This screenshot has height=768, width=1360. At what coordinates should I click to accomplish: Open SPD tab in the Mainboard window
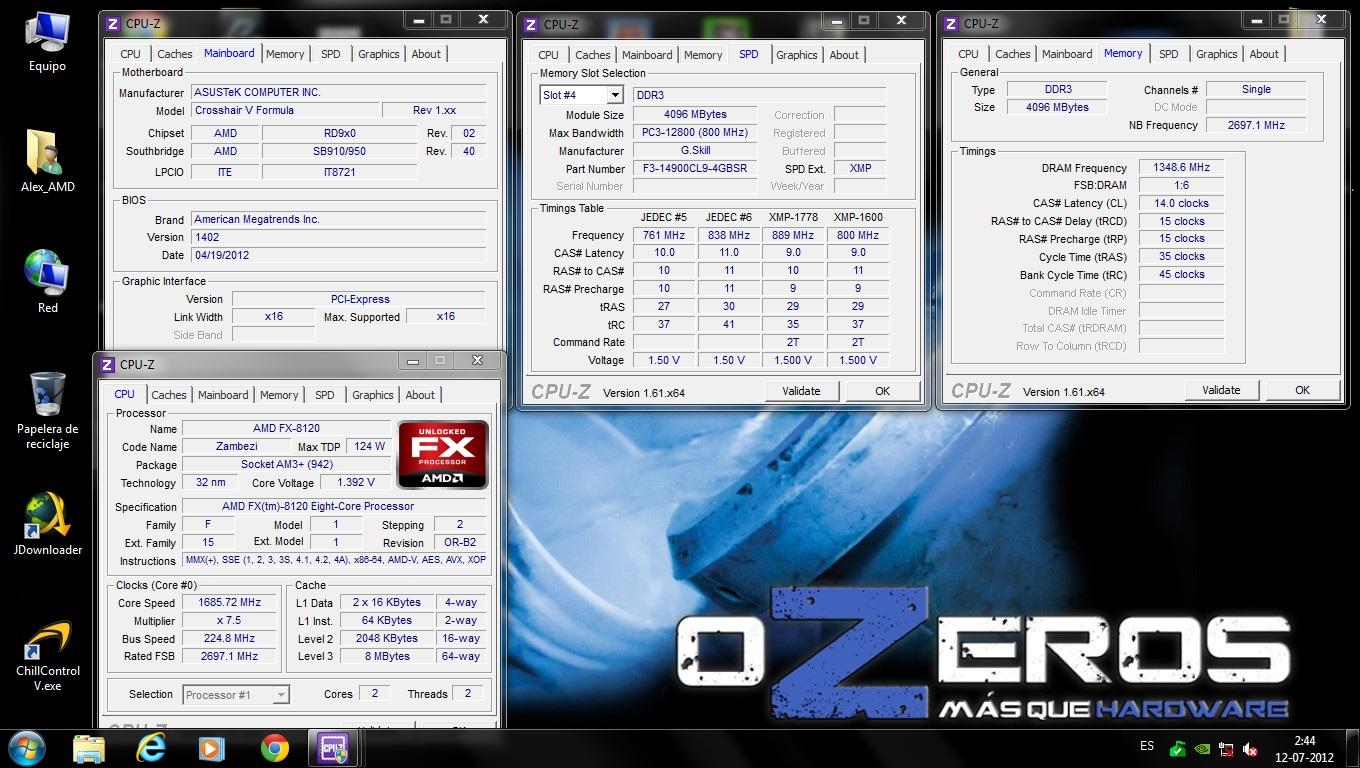331,54
